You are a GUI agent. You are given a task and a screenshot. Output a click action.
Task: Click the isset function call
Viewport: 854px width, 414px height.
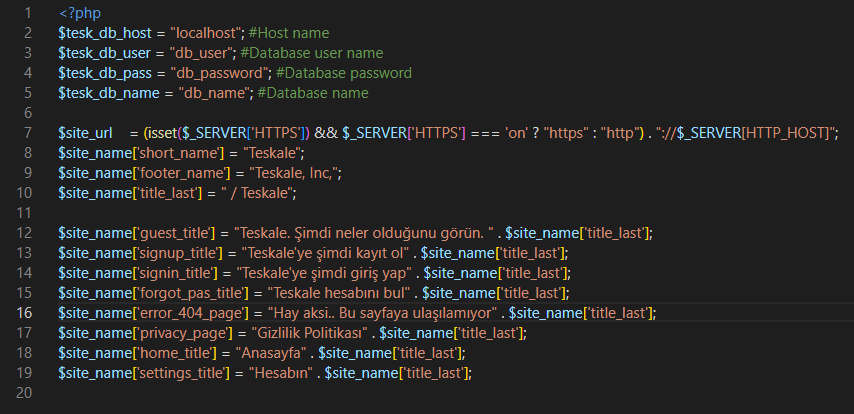[x=166, y=134]
